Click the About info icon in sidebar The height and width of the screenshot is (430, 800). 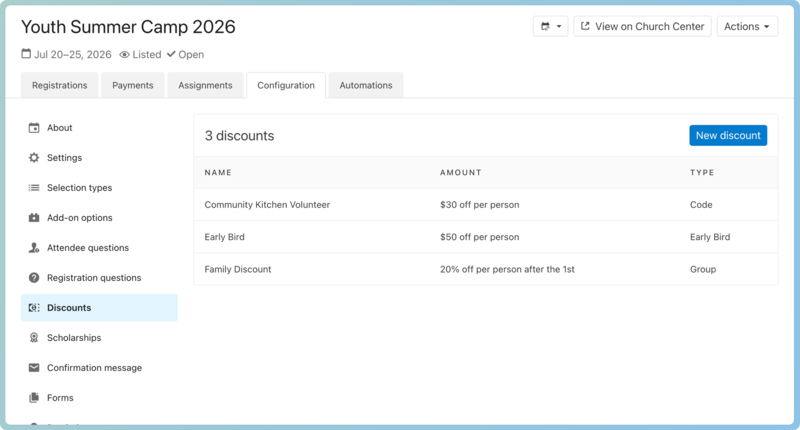coord(34,128)
